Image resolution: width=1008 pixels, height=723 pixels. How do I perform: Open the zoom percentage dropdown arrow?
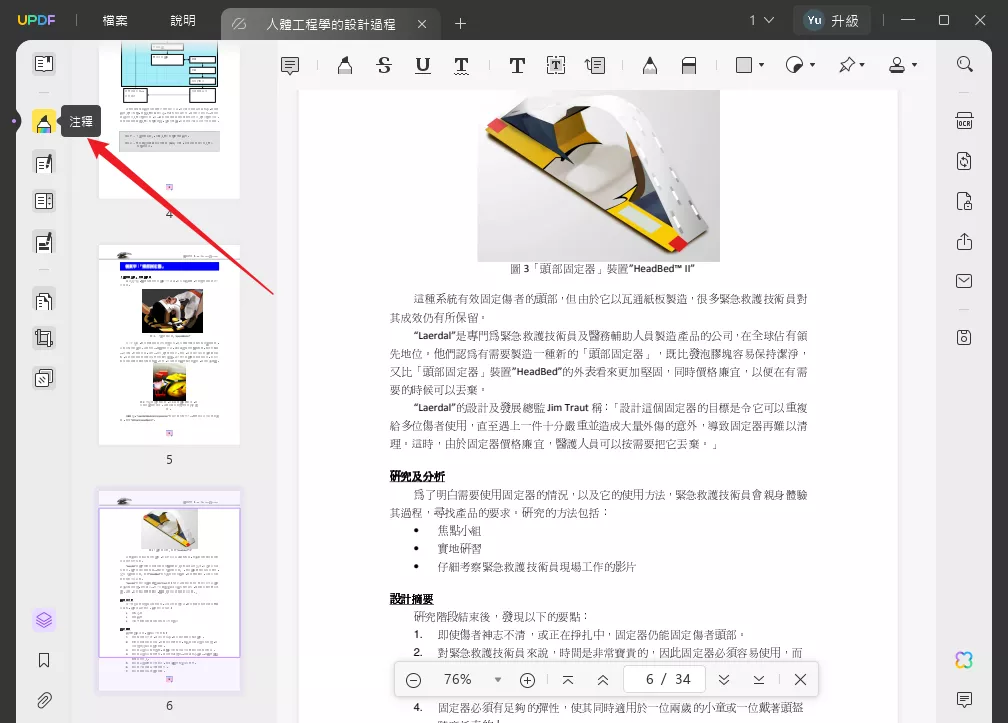click(498, 680)
